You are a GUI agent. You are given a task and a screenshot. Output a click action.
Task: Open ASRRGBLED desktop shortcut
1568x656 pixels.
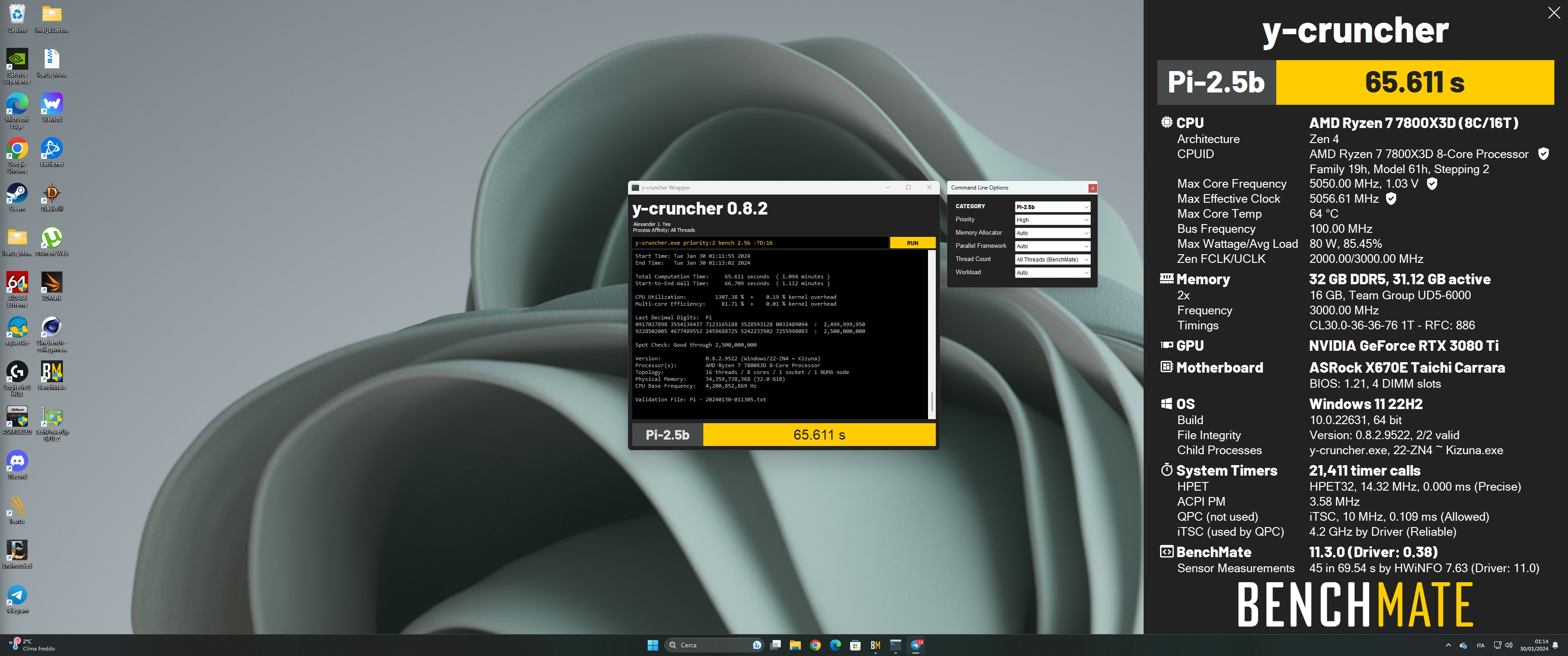(17, 420)
